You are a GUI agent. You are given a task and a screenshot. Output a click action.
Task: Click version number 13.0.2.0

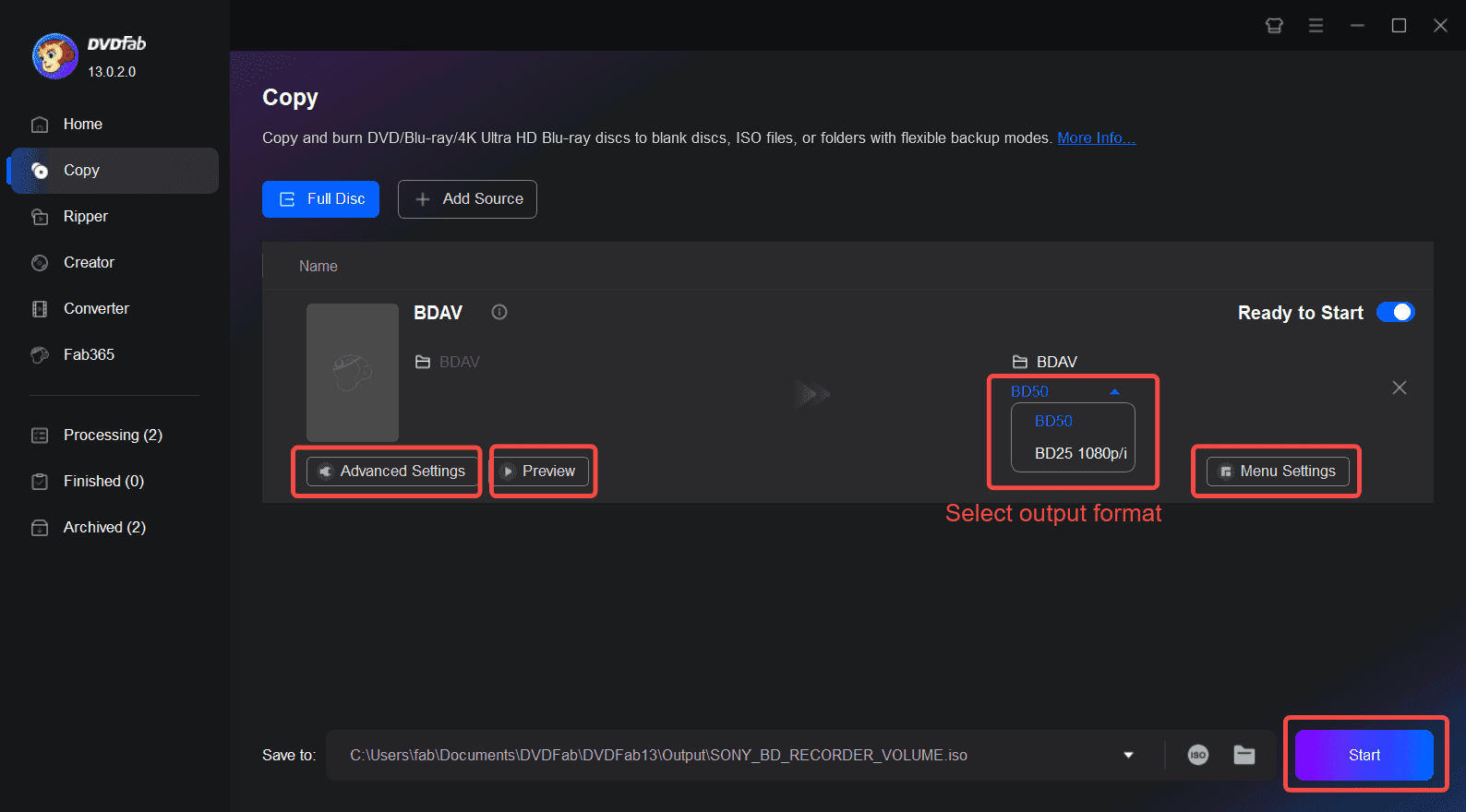point(112,71)
